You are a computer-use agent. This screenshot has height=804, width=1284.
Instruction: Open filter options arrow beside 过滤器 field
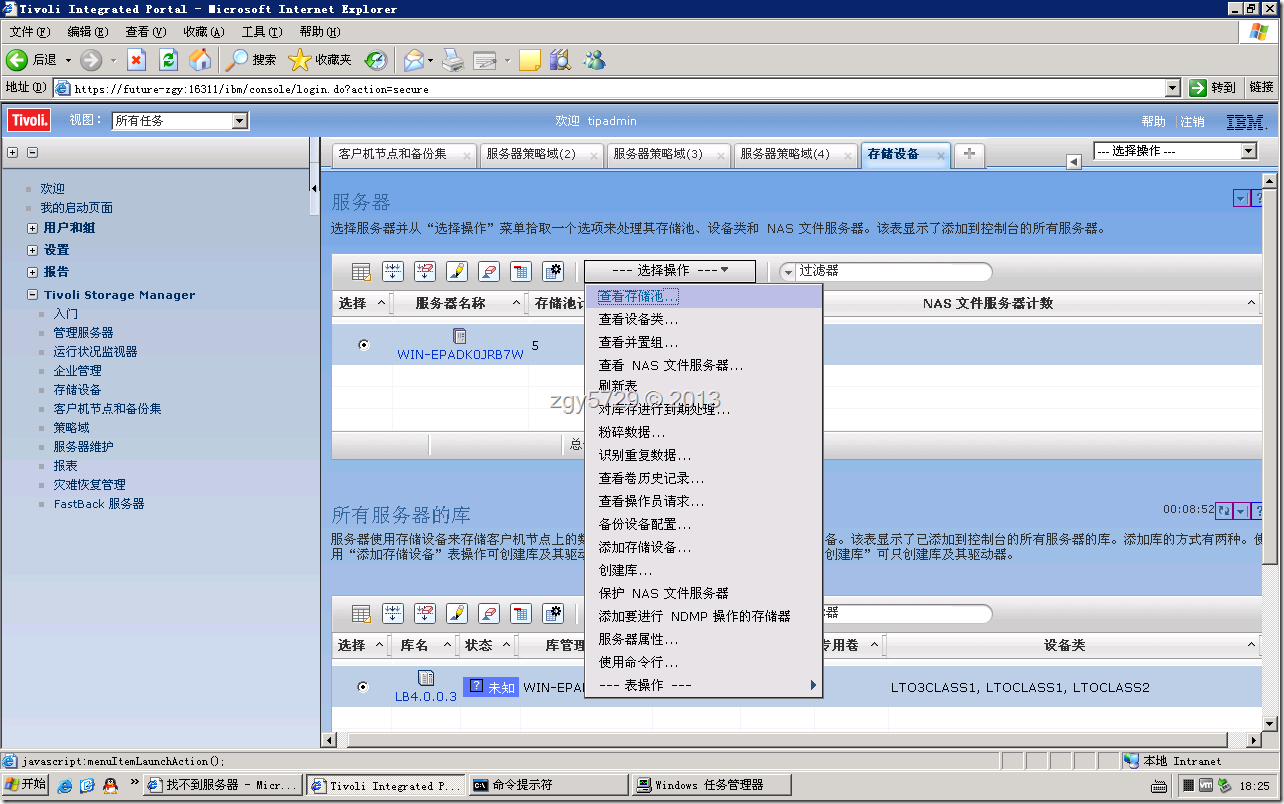(788, 272)
